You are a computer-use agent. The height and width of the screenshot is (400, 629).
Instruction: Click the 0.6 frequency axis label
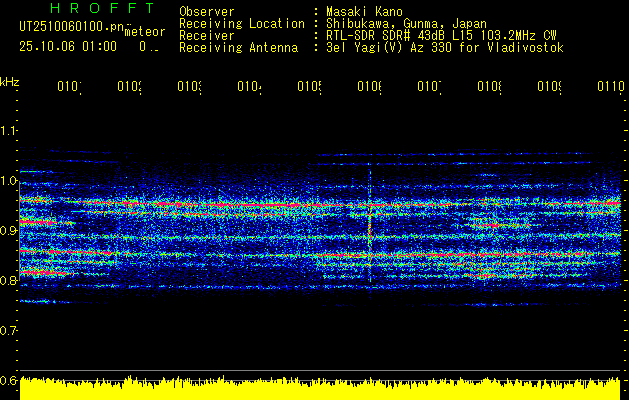9,380
